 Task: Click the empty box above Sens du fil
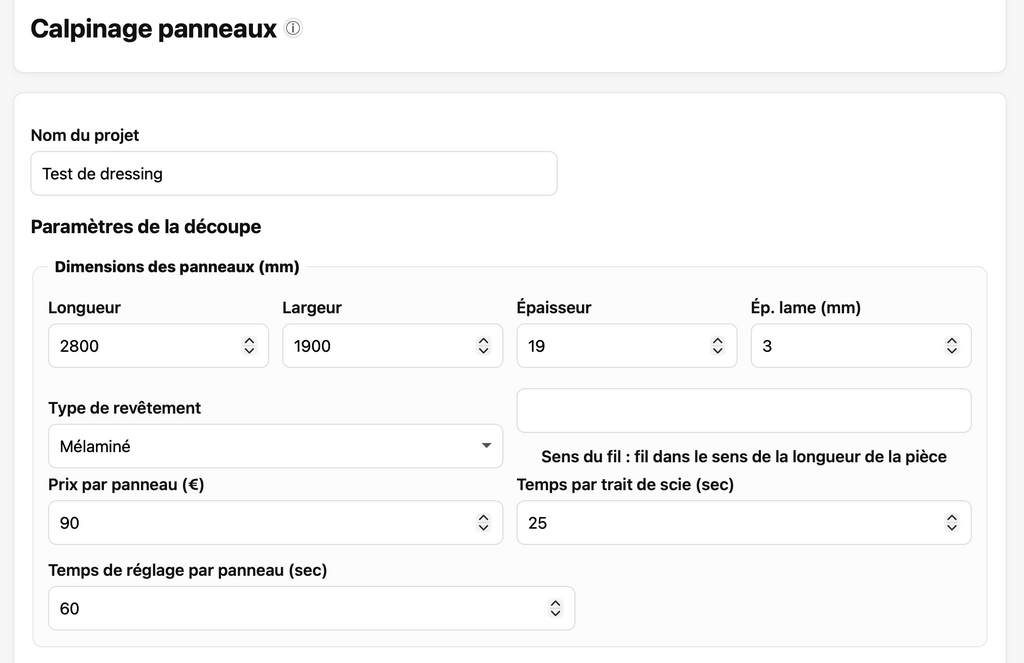point(743,411)
